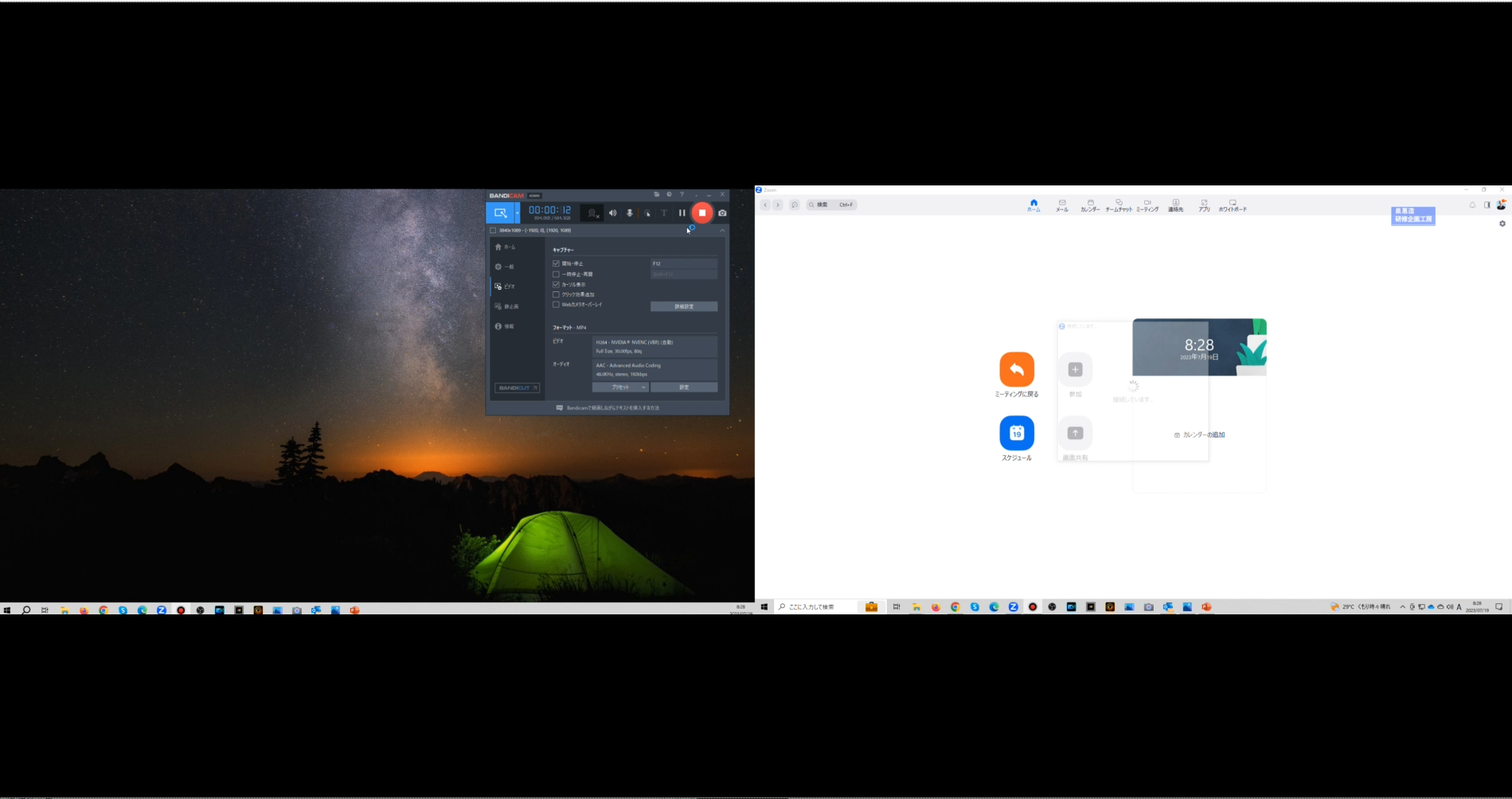Open Windows notification center icon
1512x799 pixels.
tap(1498, 606)
